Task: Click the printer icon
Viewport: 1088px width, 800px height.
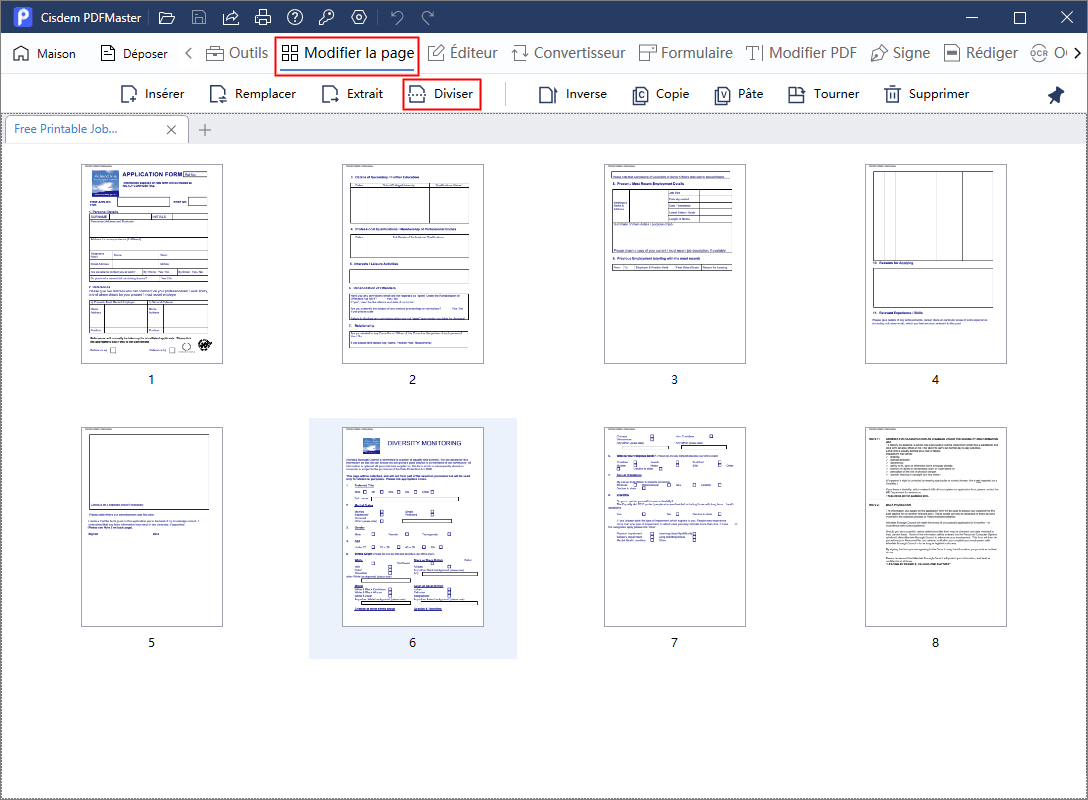Action: click(x=262, y=17)
